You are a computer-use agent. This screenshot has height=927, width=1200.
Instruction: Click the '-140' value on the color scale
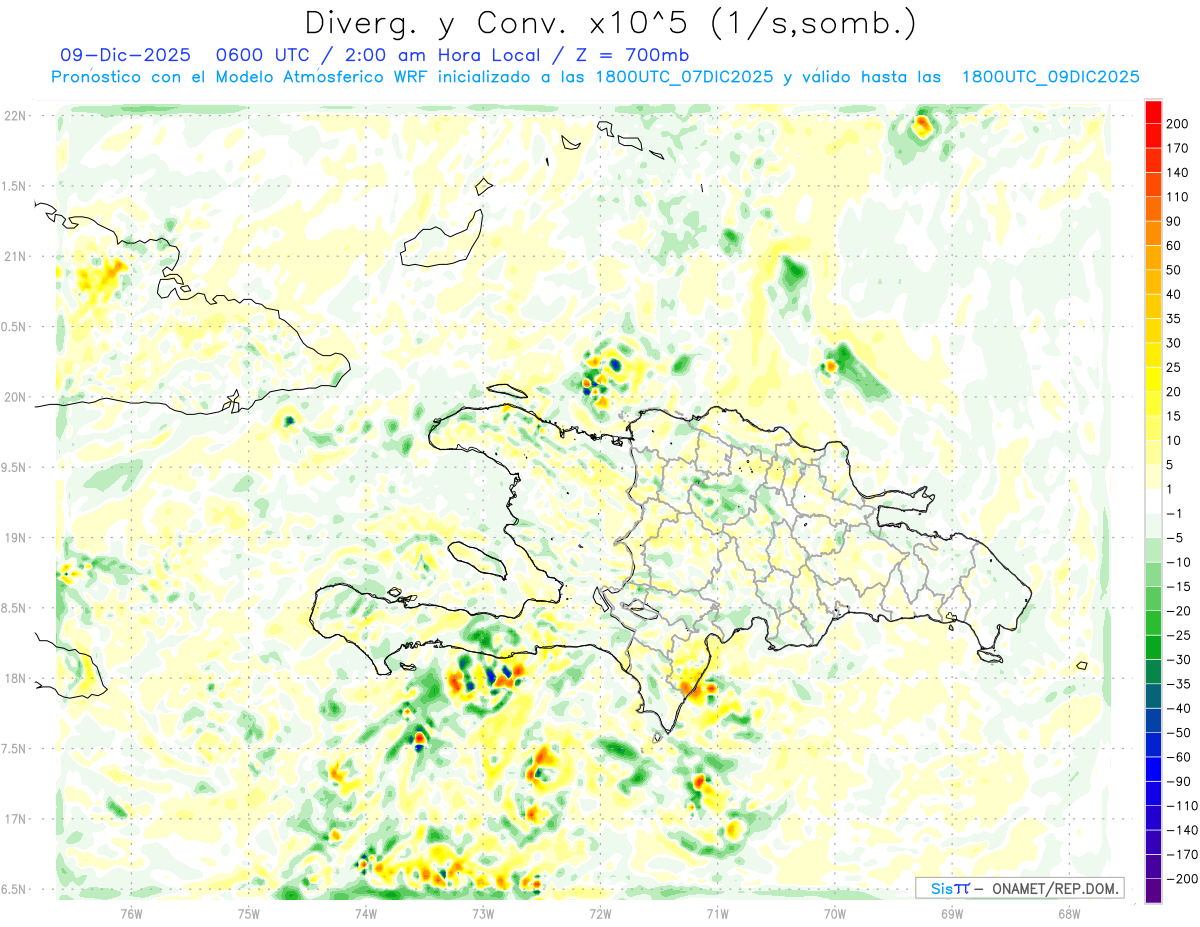click(x=1182, y=830)
